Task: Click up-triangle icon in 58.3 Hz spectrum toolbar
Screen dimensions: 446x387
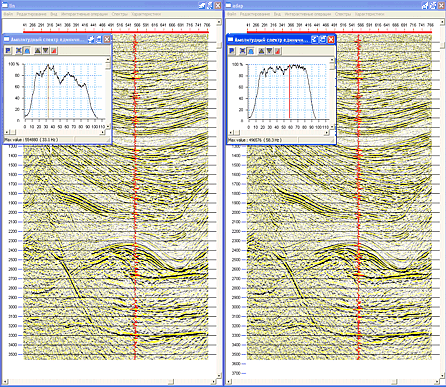Action: [x=261, y=51]
